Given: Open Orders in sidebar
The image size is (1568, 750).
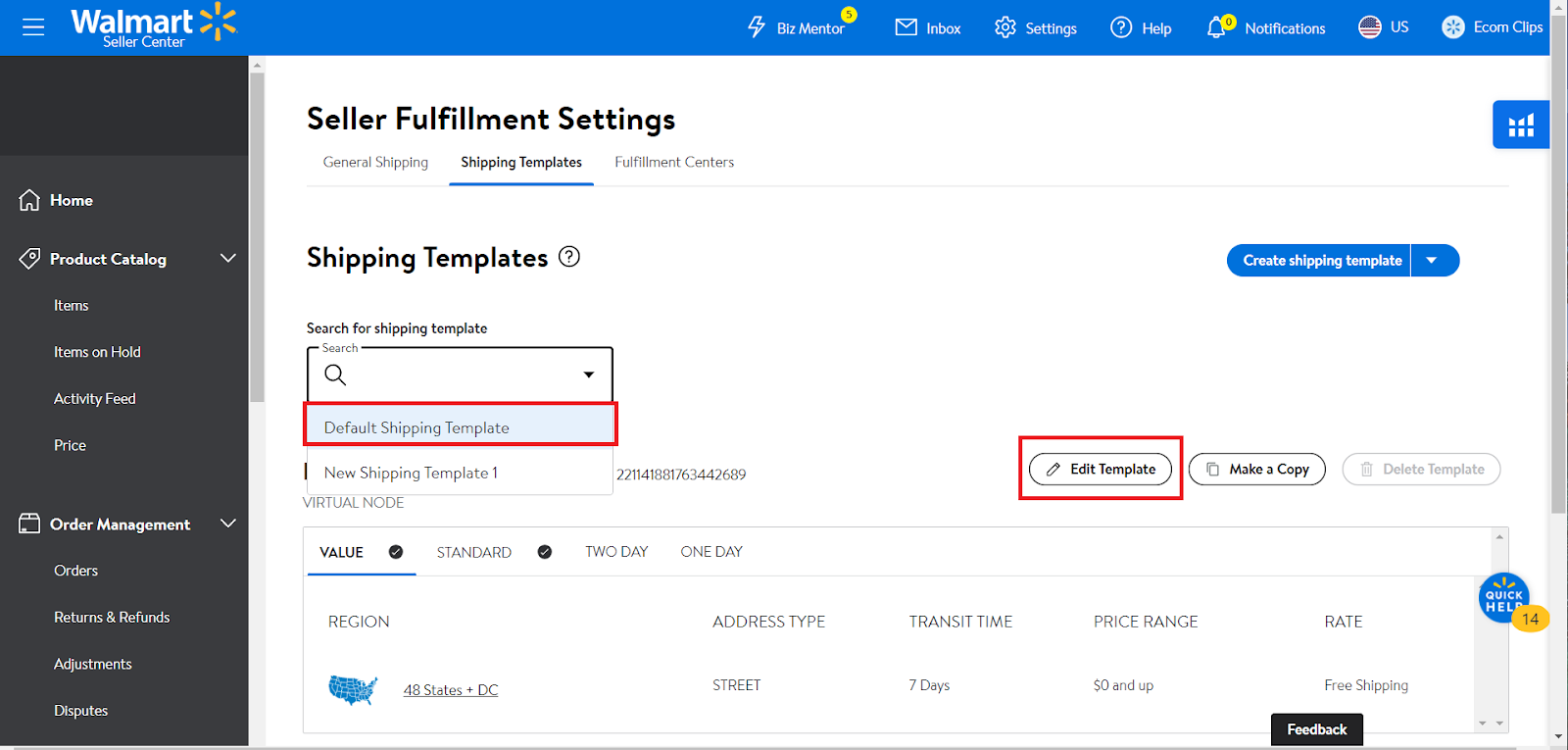Looking at the screenshot, I should [76, 571].
